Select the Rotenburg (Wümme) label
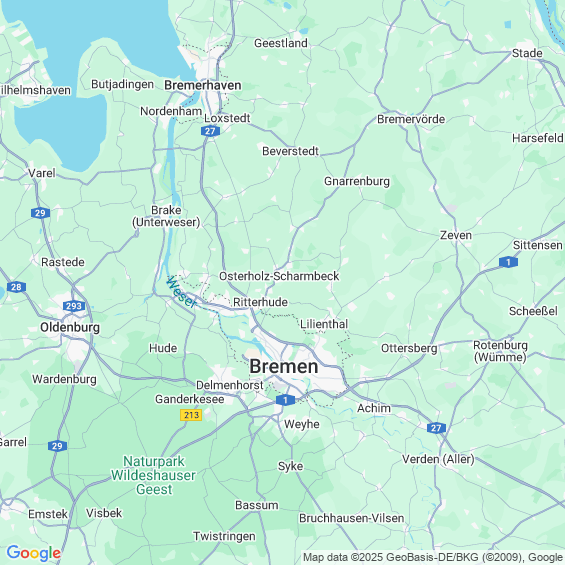This screenshot has height=565, width=565. click(500, 351)
